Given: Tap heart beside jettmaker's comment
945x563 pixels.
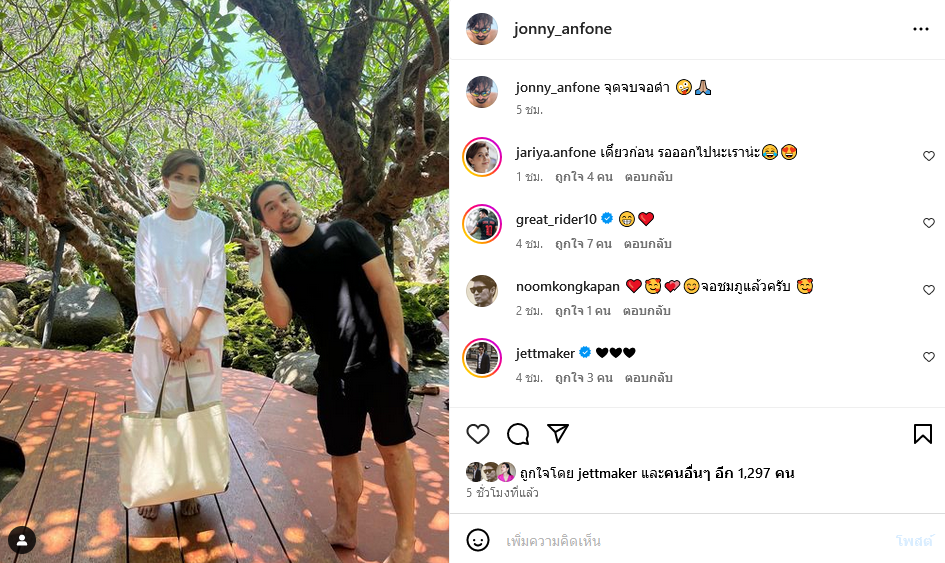Looking at the screenshot, I should click(x=929, y=357).
